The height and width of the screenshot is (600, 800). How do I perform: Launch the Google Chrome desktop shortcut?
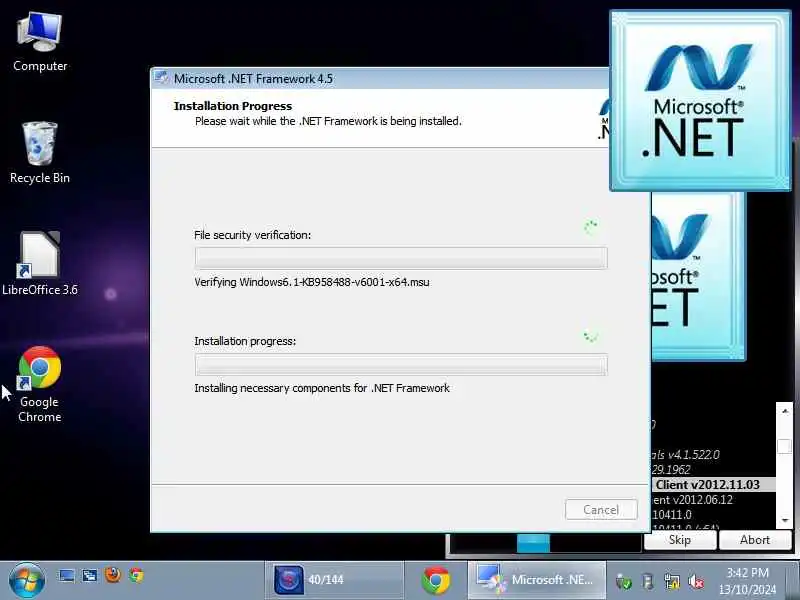[x=40, y=384]
